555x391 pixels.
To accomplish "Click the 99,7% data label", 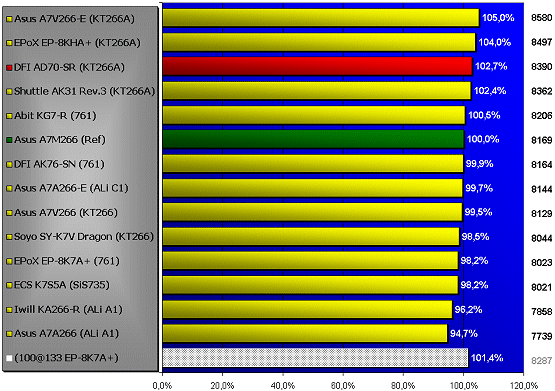I will [479, 188].
